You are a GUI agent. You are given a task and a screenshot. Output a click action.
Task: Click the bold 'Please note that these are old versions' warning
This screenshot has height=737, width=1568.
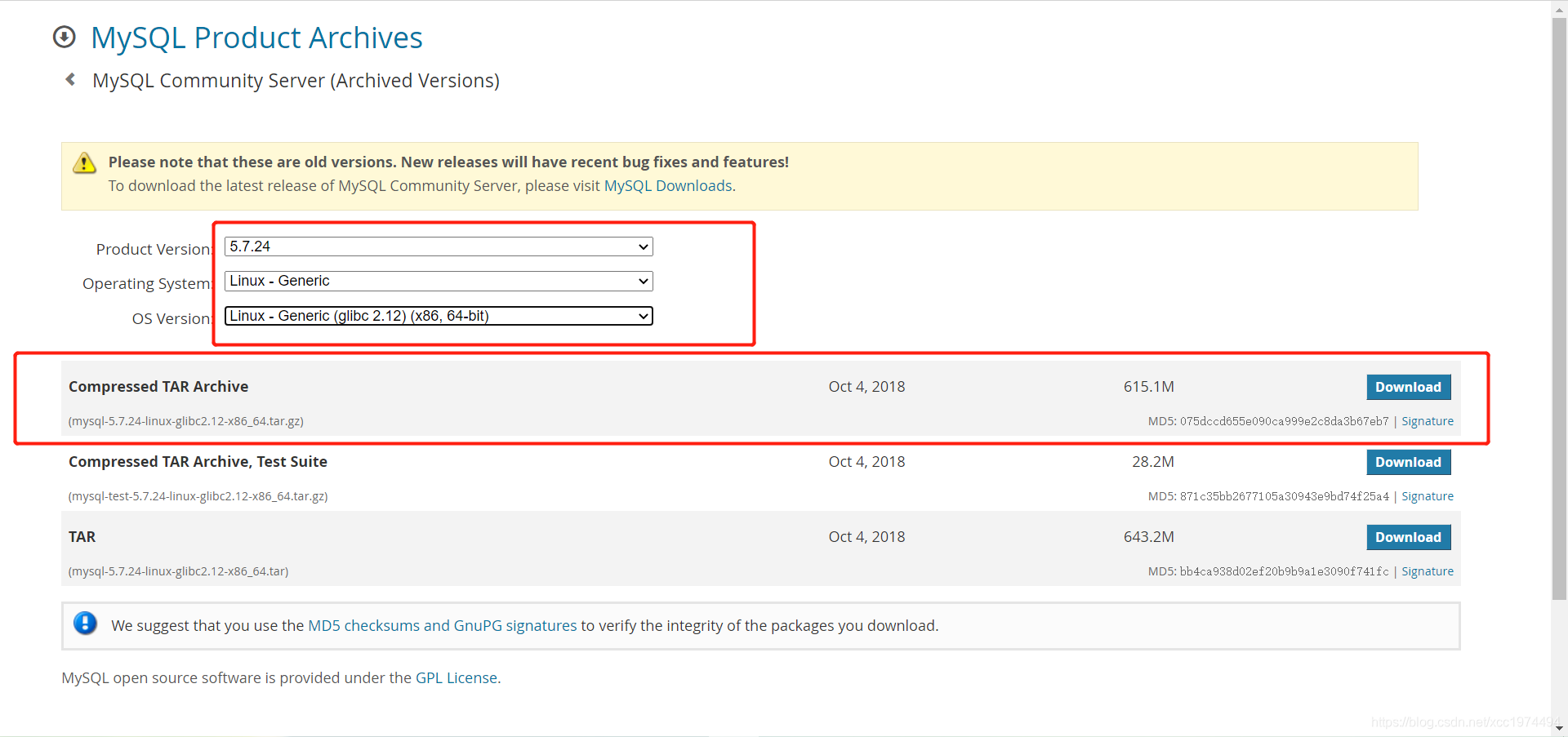coord(448,162)
